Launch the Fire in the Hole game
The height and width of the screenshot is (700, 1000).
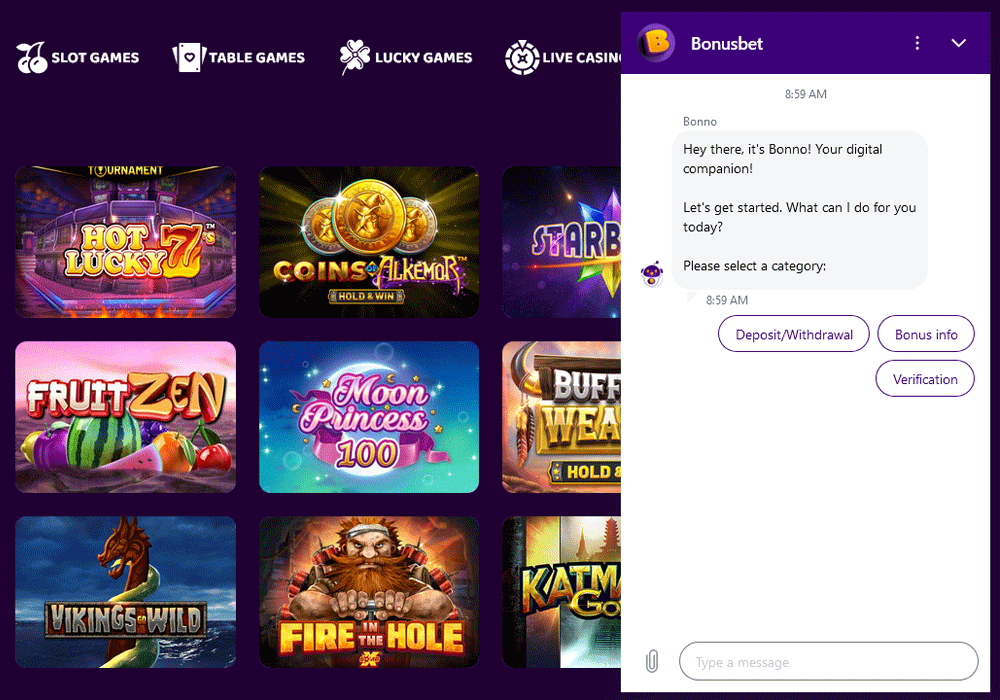[x=369, y=592]
